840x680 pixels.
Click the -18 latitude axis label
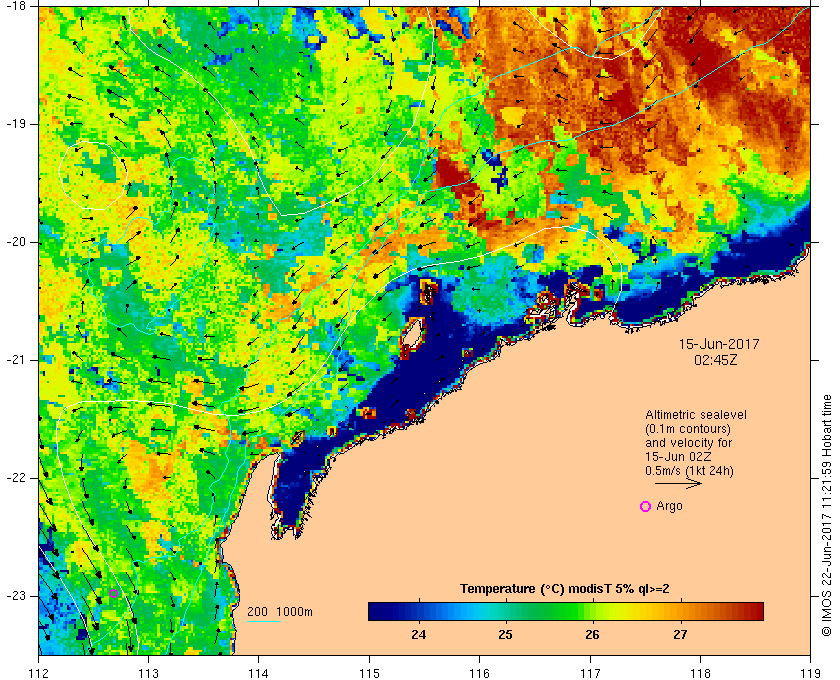click(x=14, y=6)
